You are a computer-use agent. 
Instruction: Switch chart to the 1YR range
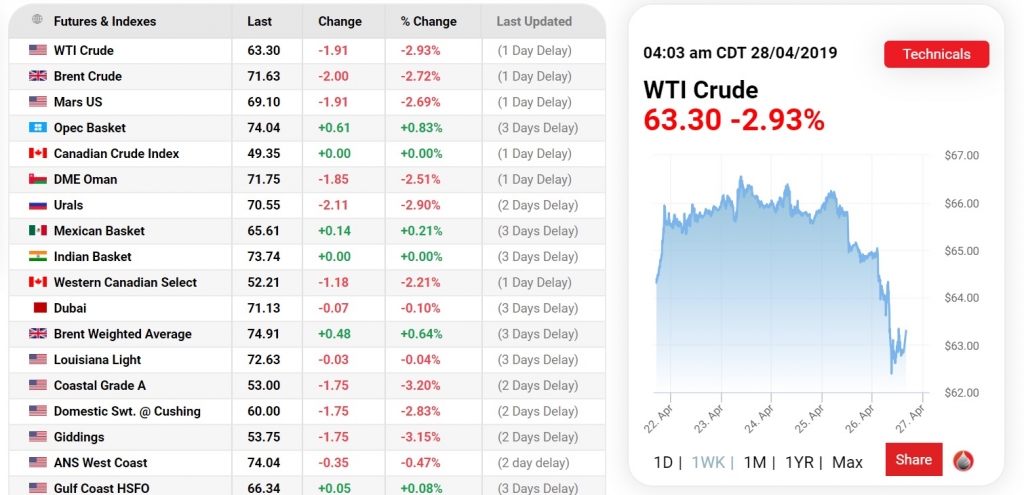[x=800, y=462]
